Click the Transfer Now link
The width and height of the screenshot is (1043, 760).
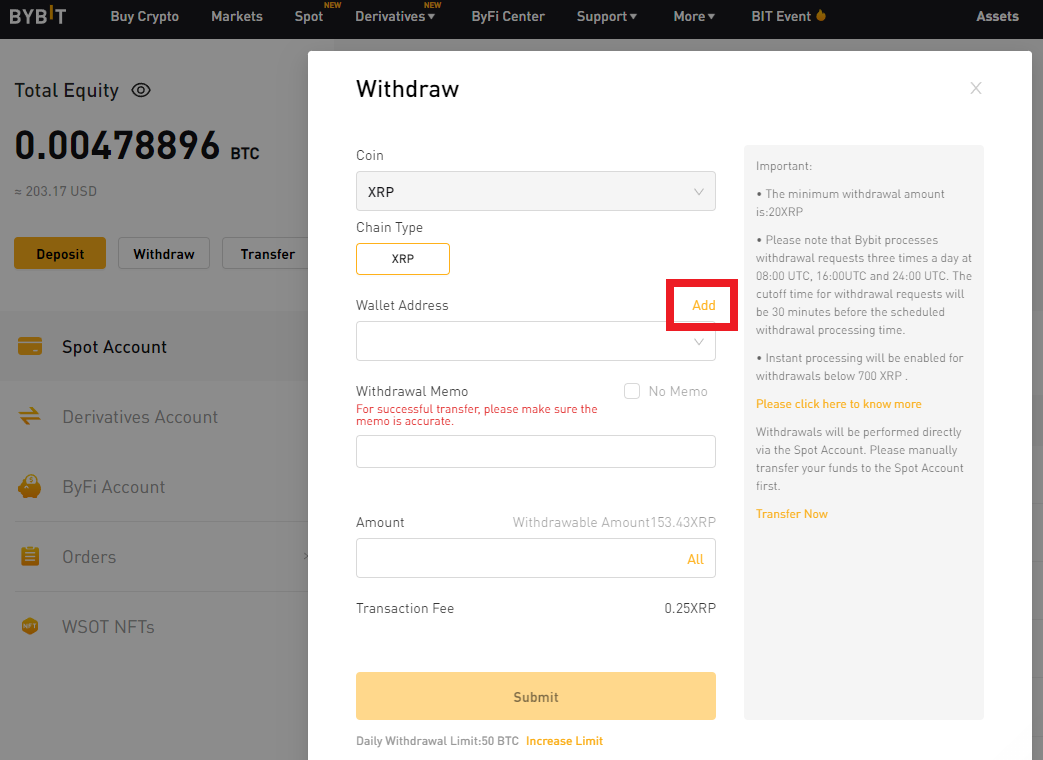(x=792, y=513)
